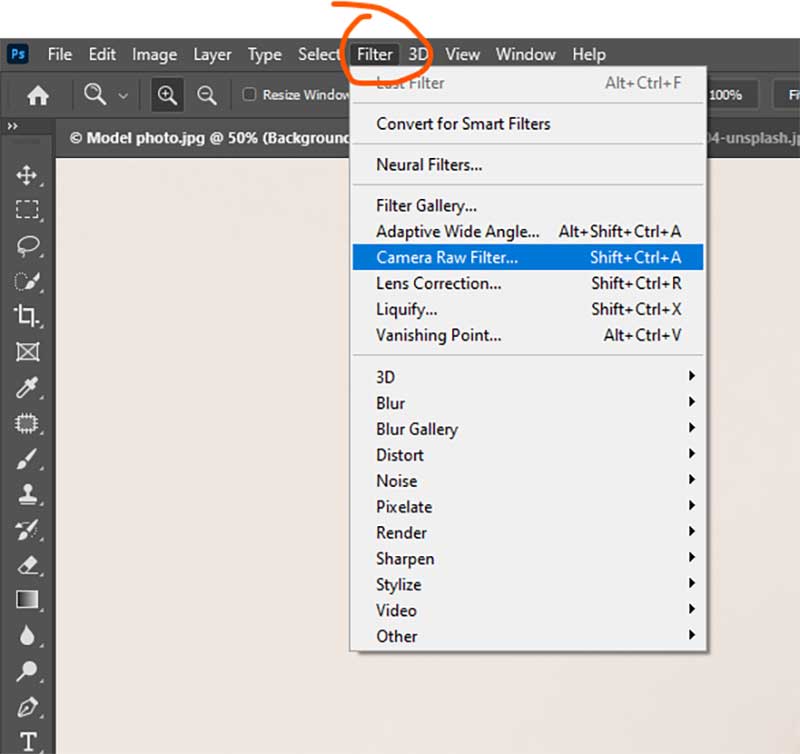Toggle Zoom In mode

[167, 95]
